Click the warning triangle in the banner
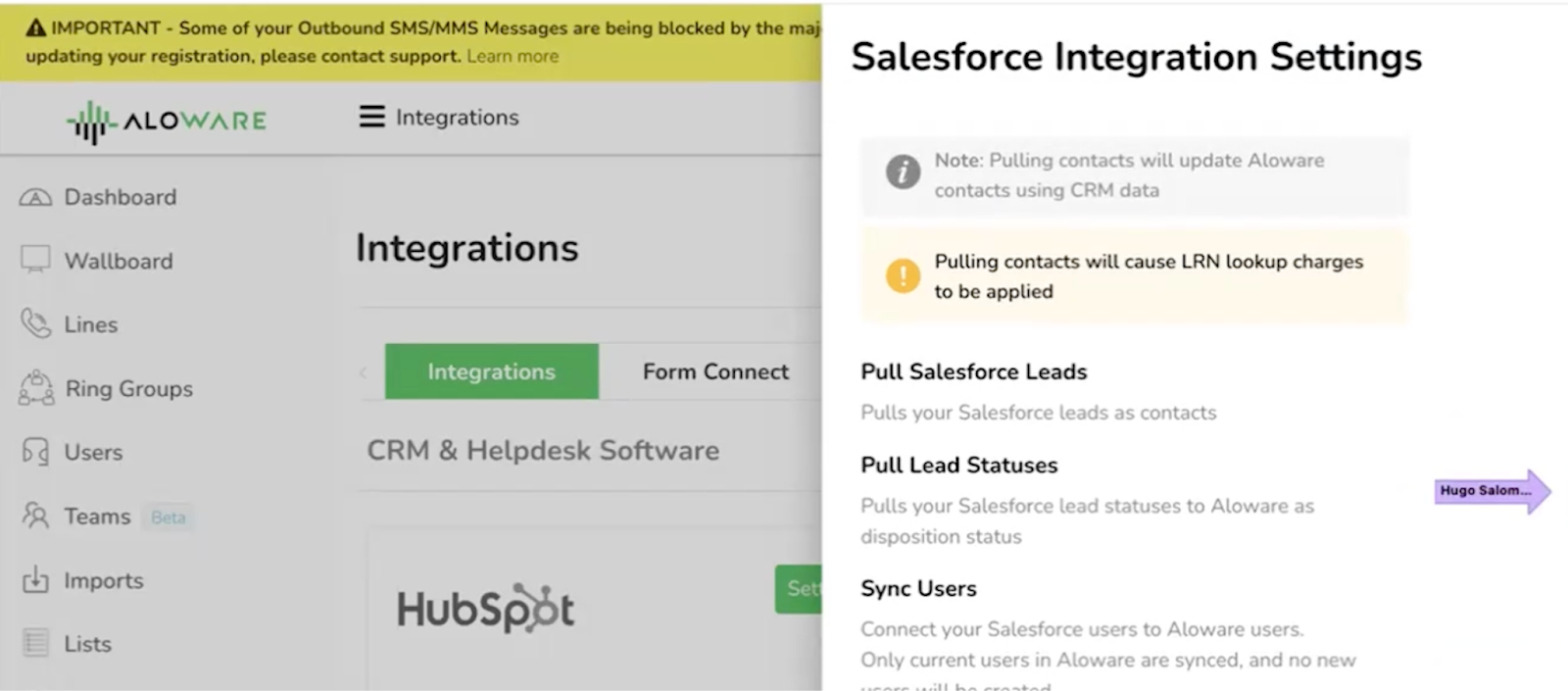Viewport: 1568px width, 691px height. click(x=36, y=28)
